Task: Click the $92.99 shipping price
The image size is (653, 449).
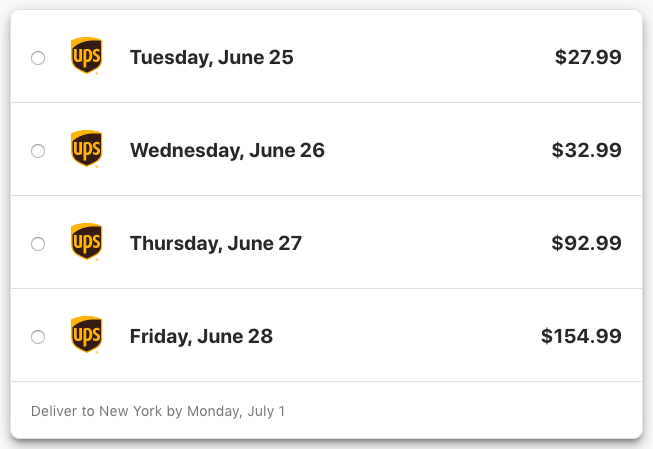Action: (586, 244)
